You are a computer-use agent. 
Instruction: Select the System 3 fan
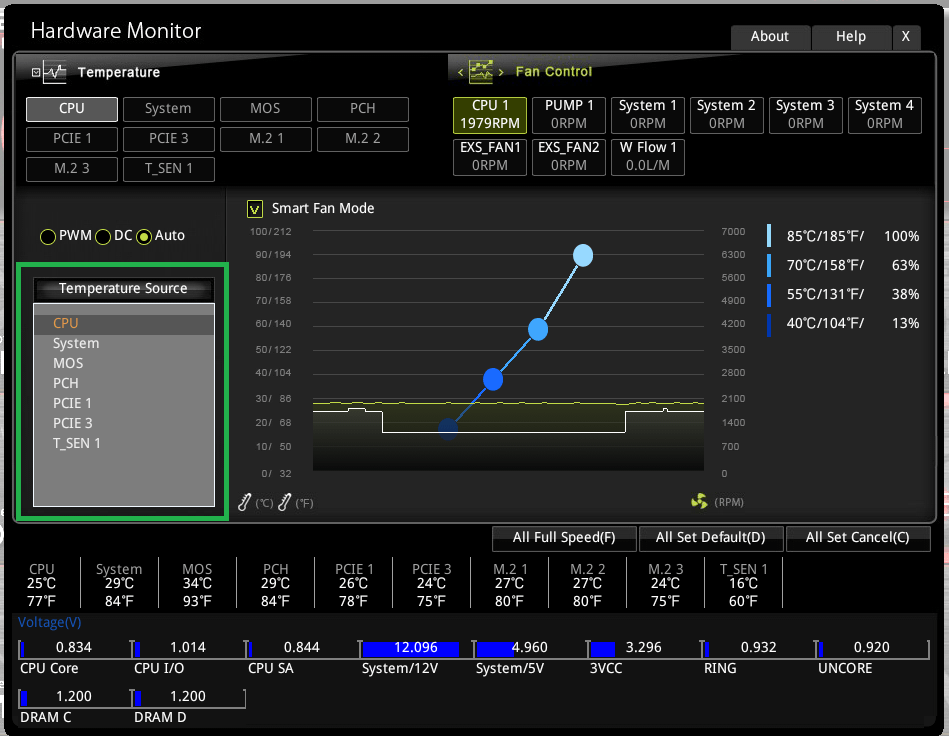coord(806,115)
